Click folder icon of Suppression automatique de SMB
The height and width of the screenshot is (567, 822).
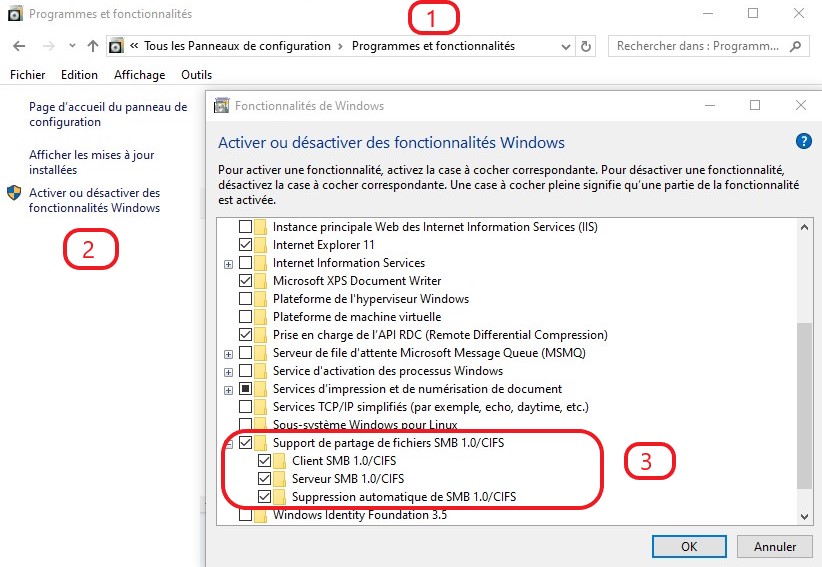pos(279,497)
